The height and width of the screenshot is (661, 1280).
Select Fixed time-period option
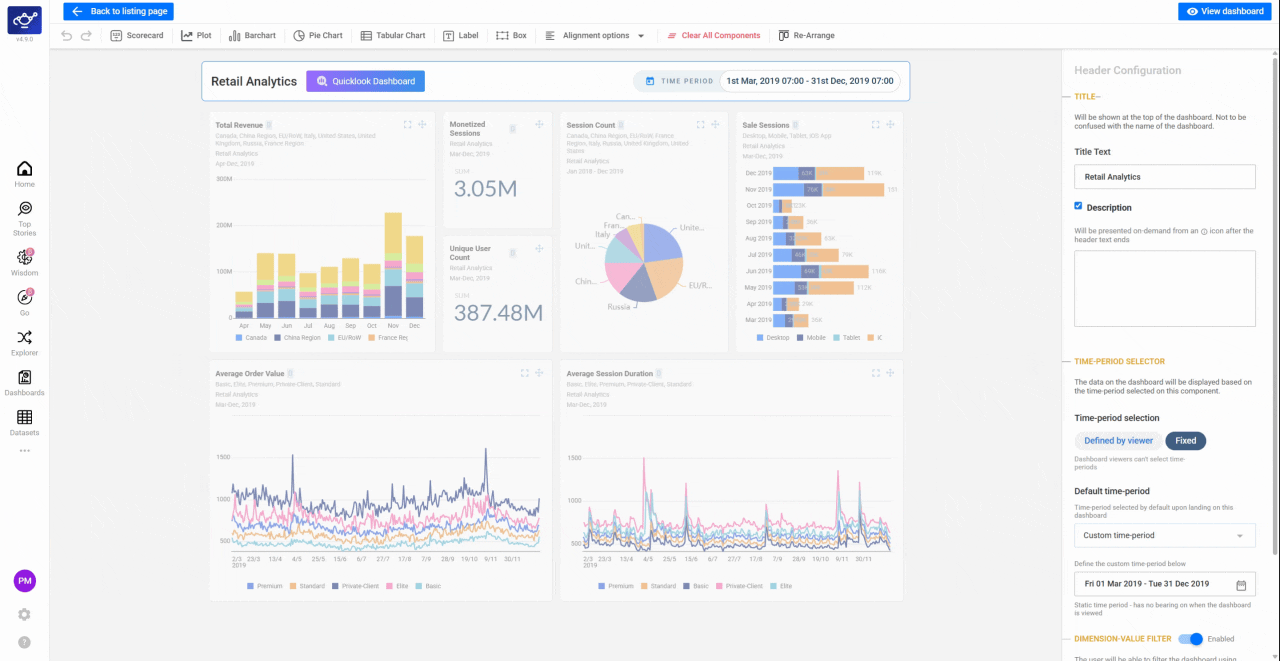(1185, 441)
